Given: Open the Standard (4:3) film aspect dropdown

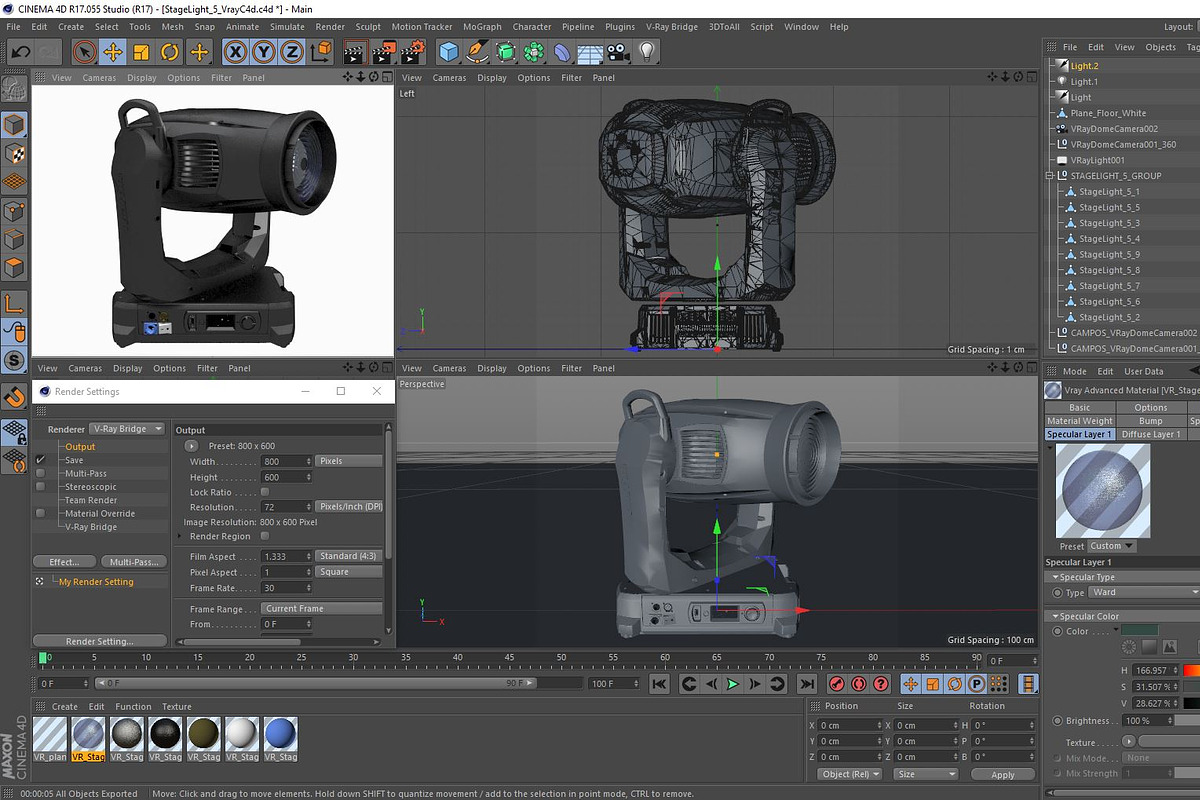Looking at the screenshot, I should 349,556.
